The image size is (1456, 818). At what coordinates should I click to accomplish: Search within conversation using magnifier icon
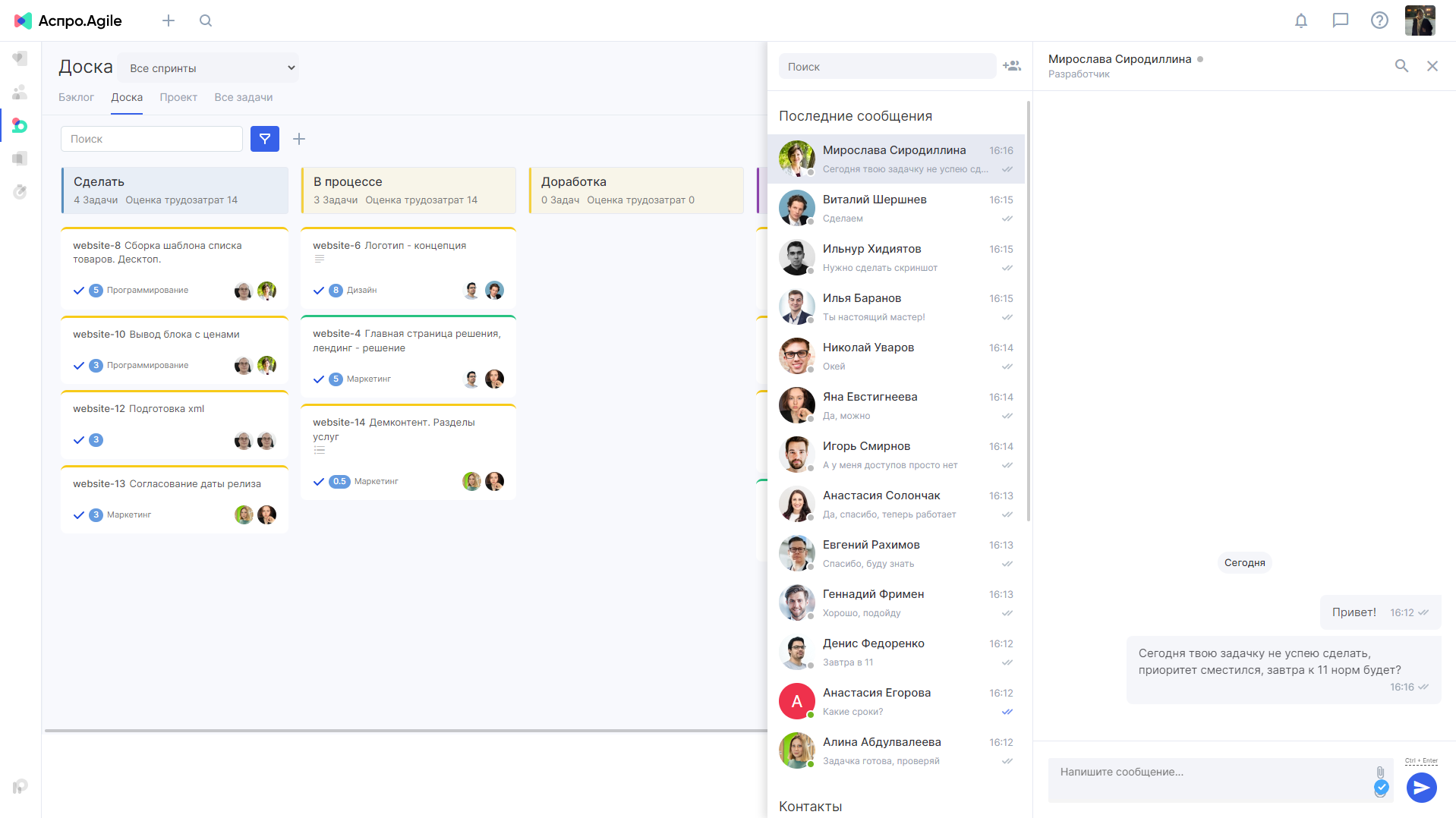click(1401, 66)
